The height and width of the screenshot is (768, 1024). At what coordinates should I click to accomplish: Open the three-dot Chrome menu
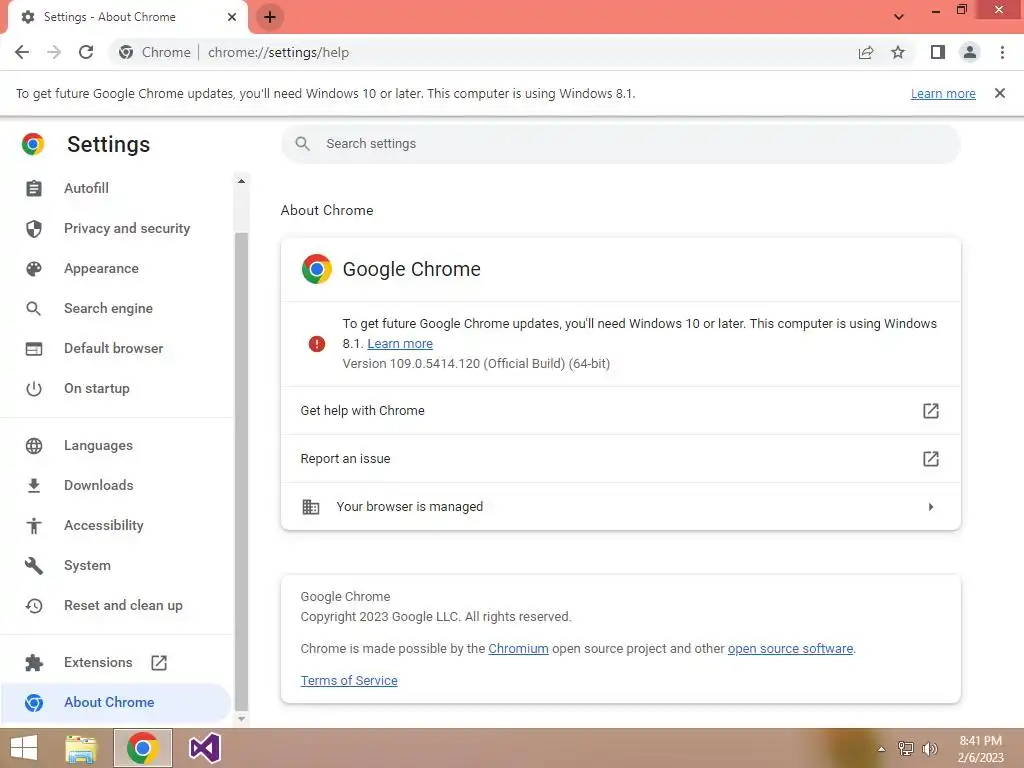[1002, 52]
